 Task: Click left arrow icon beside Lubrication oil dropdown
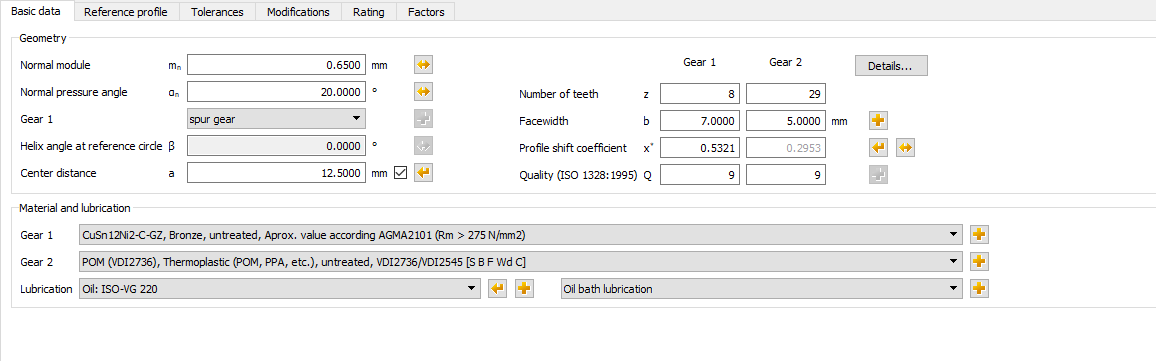tap(498, 289)
